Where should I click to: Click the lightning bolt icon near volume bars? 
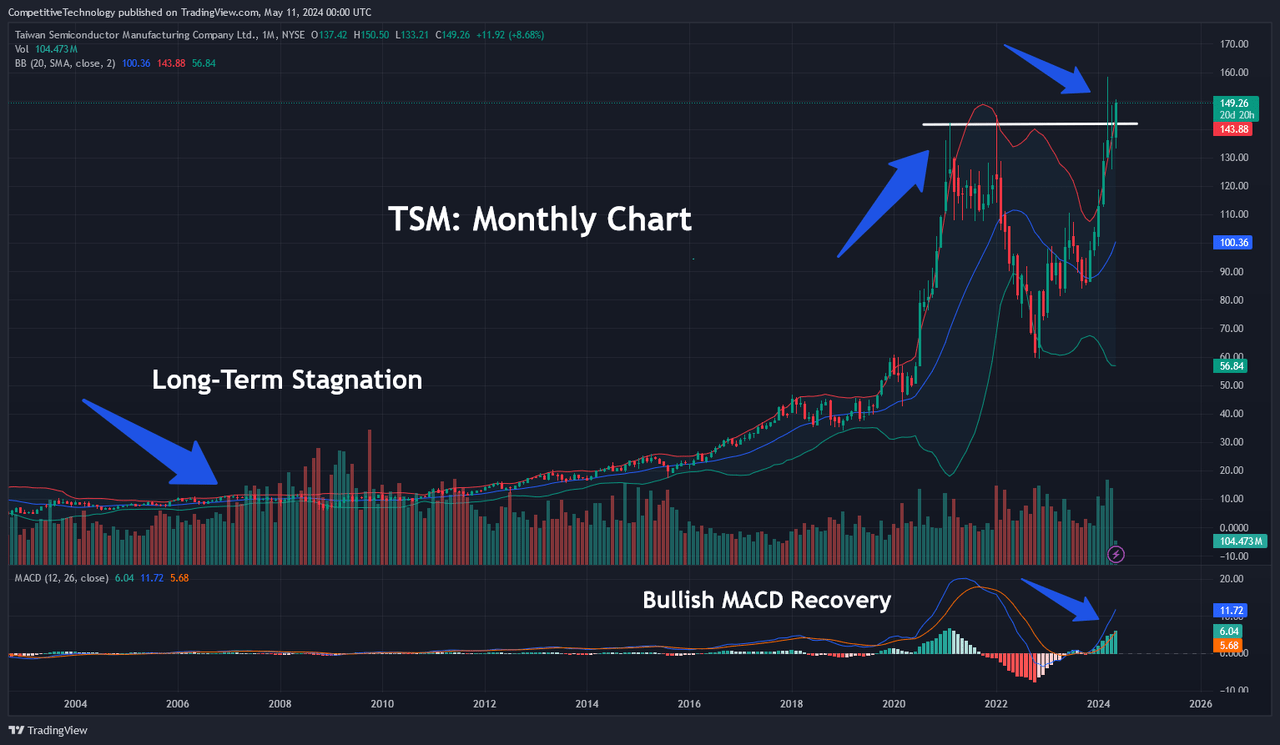(1118, 553)
